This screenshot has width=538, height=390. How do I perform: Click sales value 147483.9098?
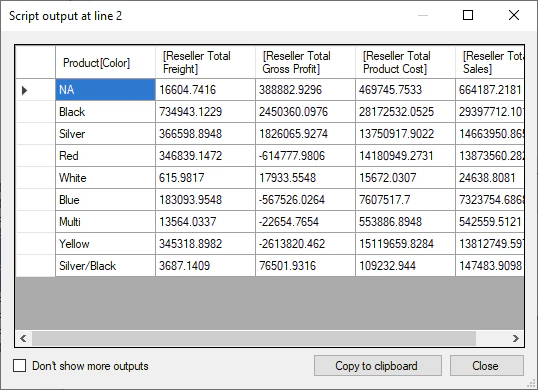click(x=490, y=265)
